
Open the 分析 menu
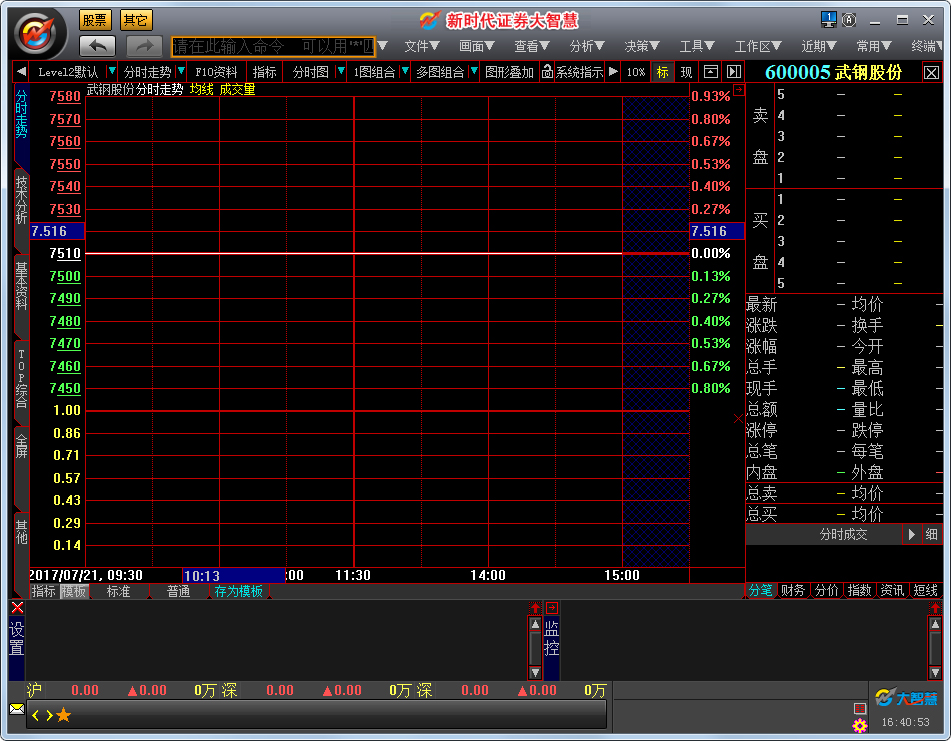coord(587,46)
